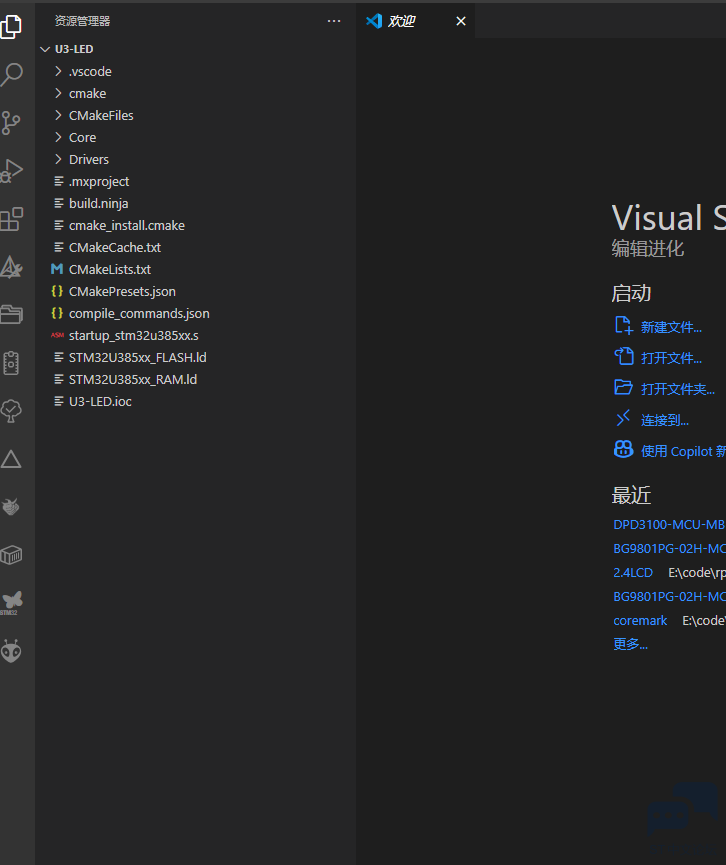
Task: Open the container box icon in activity bar
Action: coord(11,555)
